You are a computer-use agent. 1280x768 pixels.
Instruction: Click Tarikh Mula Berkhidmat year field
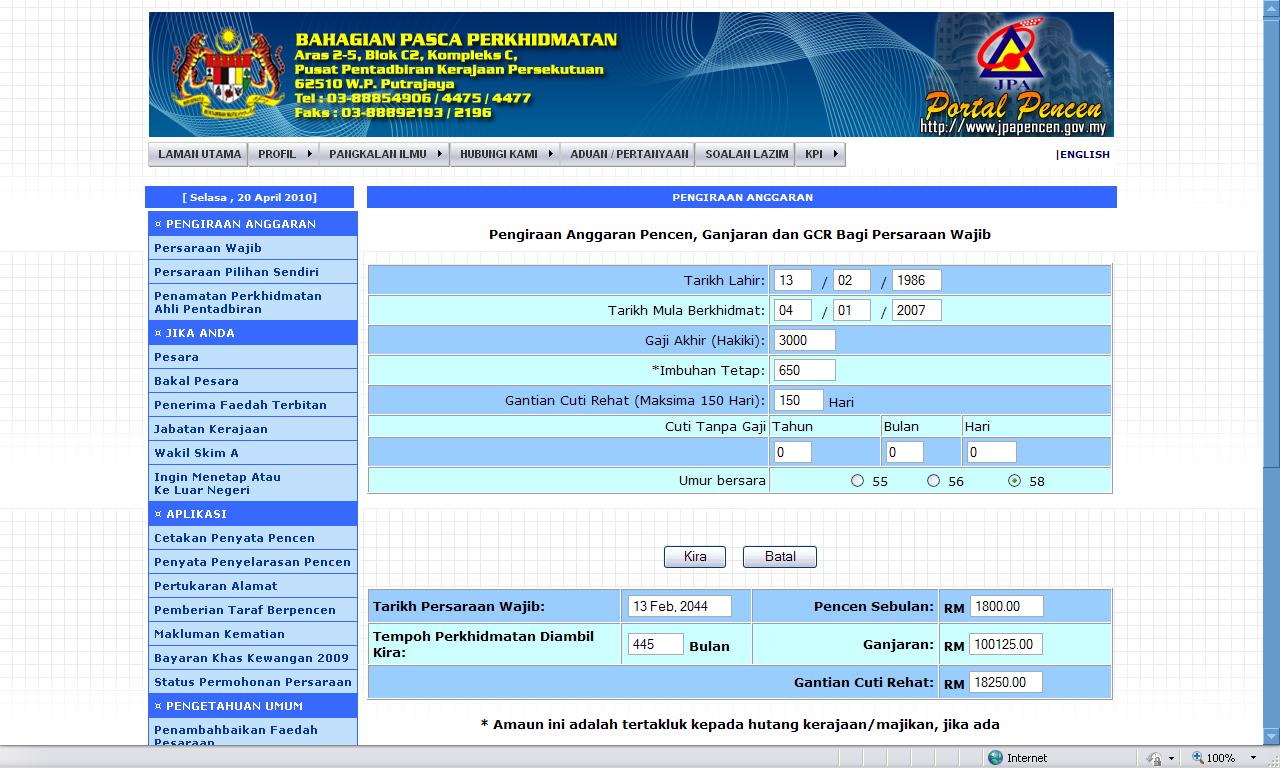[916, 310]
